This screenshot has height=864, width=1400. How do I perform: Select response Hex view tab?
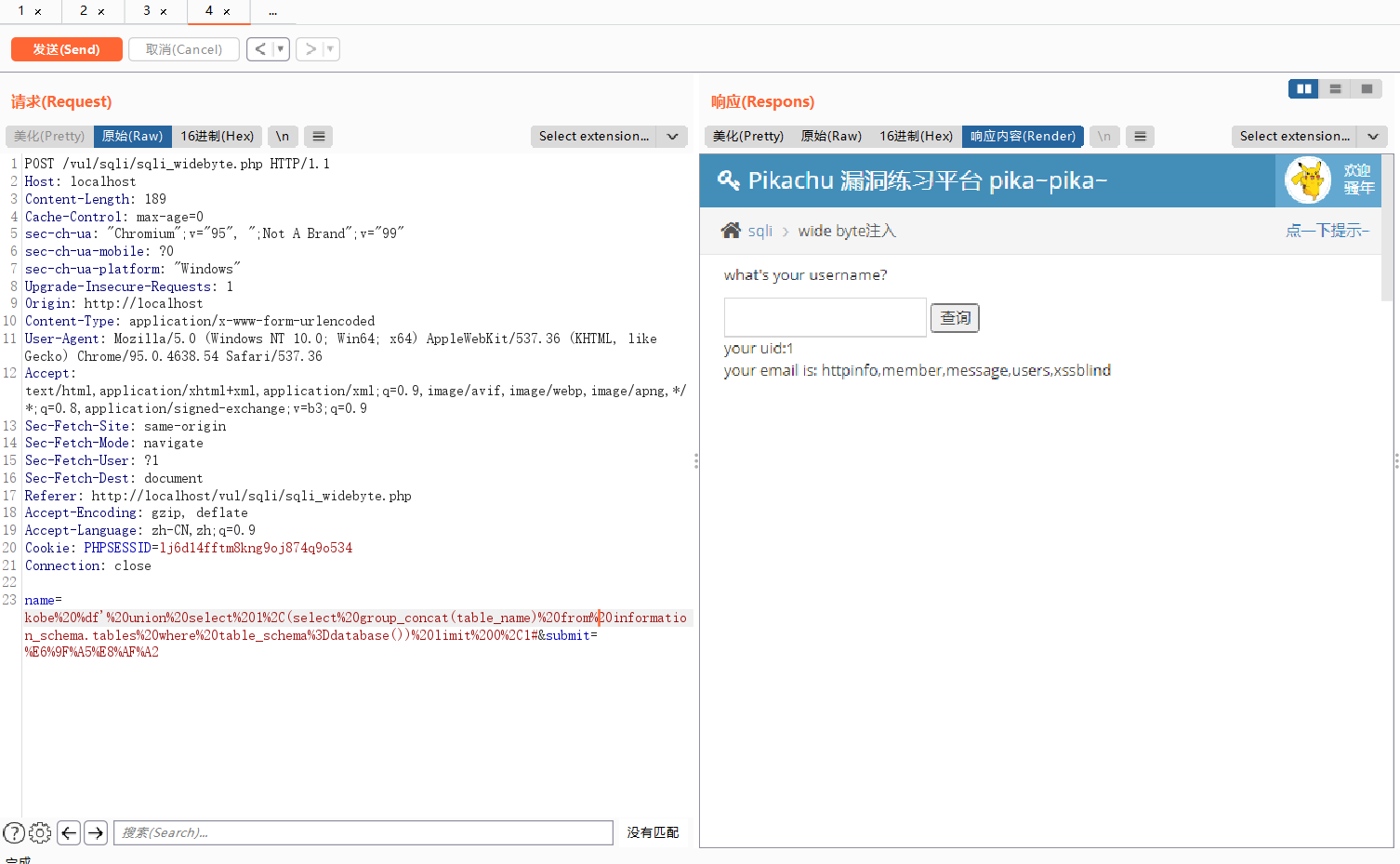coord(916,136)
